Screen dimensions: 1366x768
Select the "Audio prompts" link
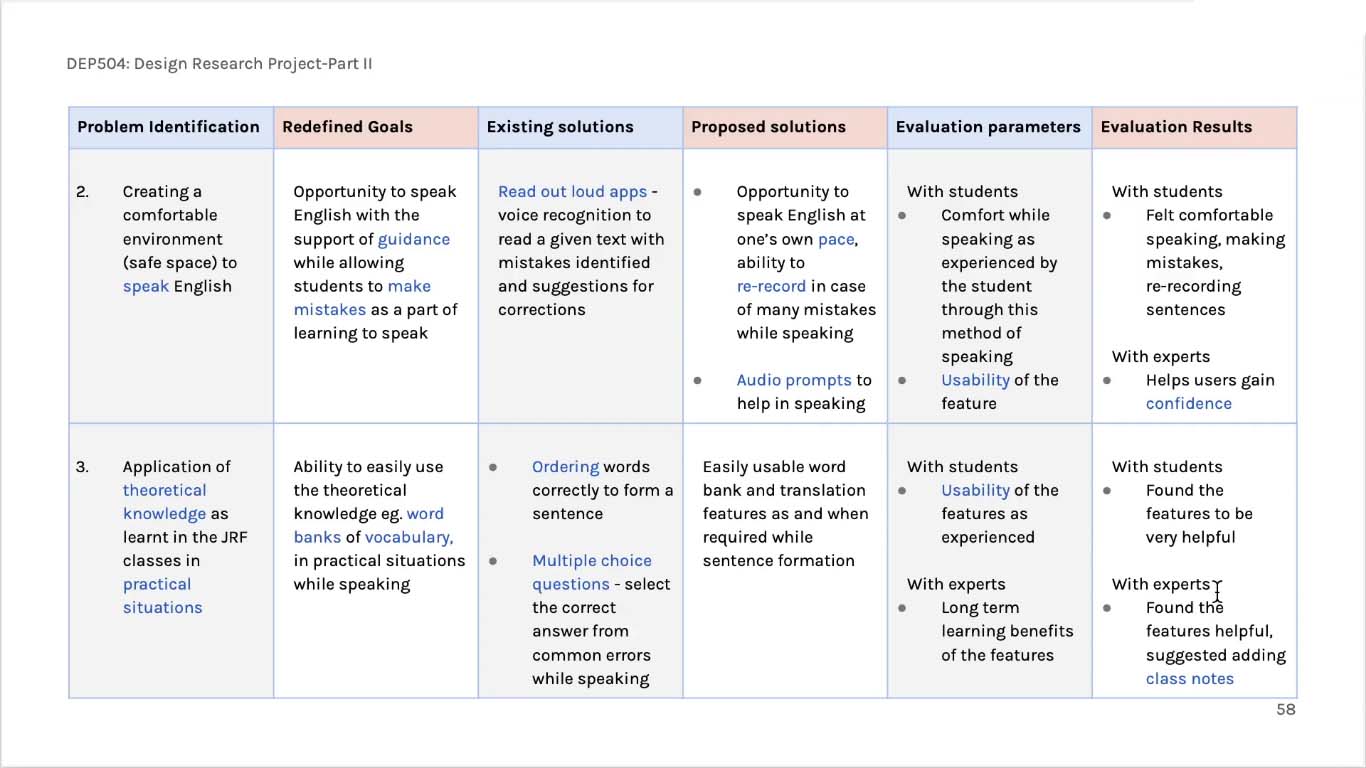793,380
